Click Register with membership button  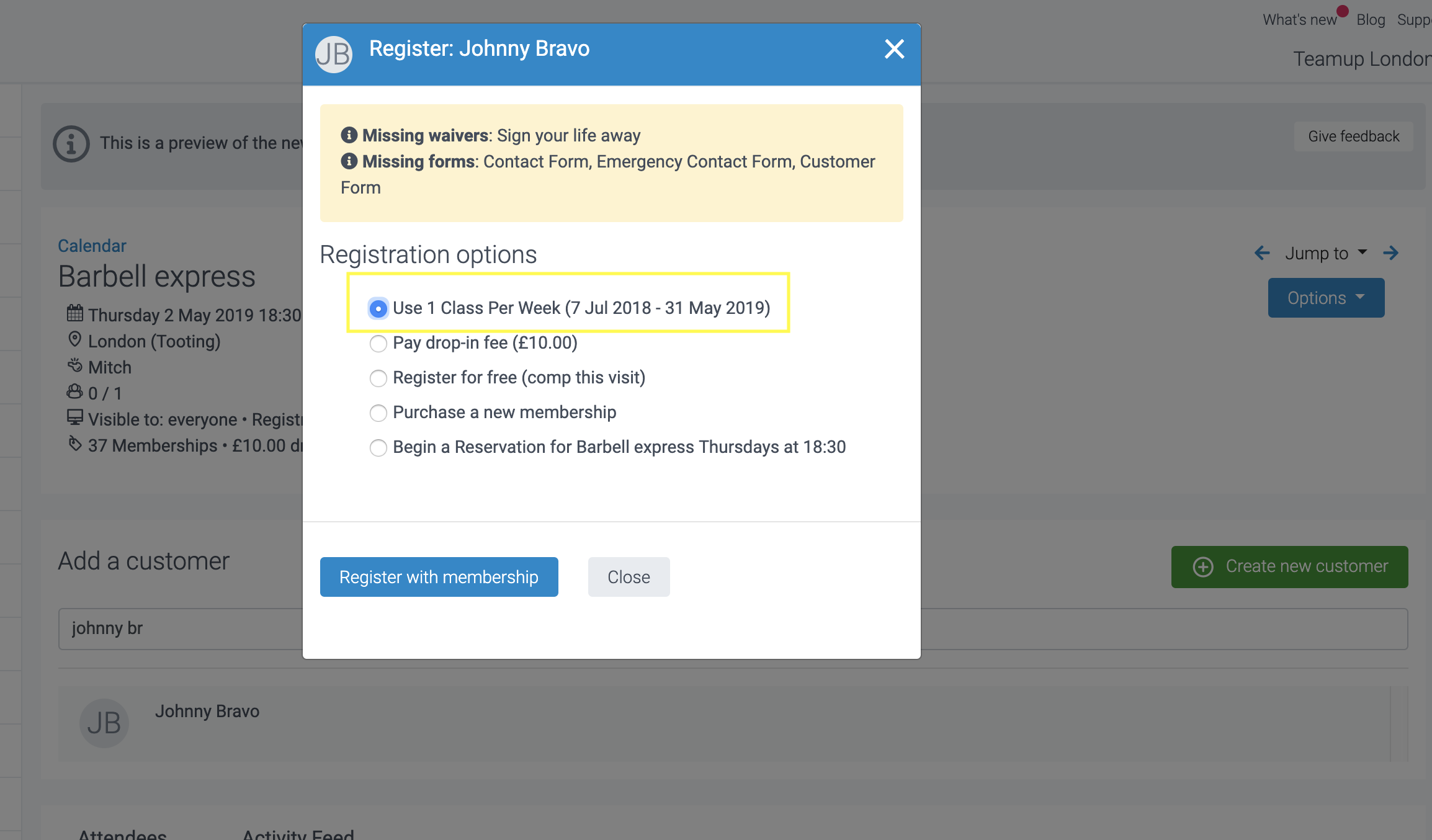point(439,577)
